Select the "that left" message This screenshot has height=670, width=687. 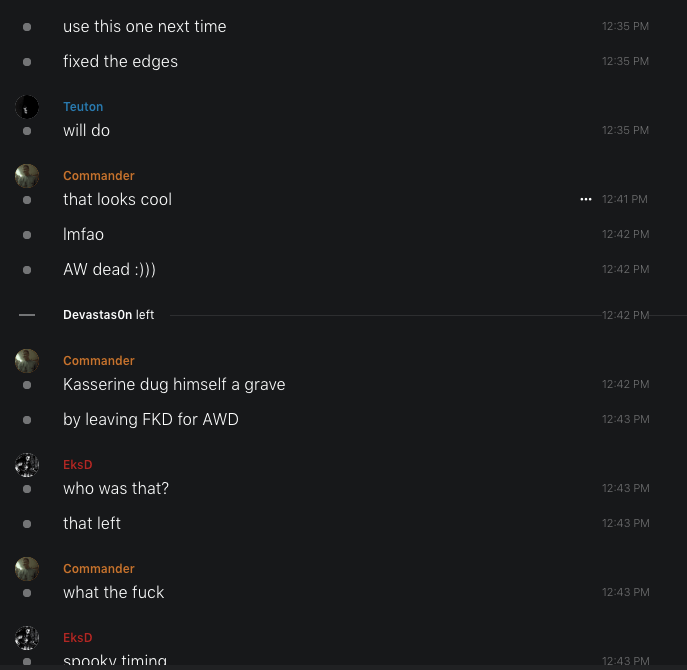(x=92, y=523)
